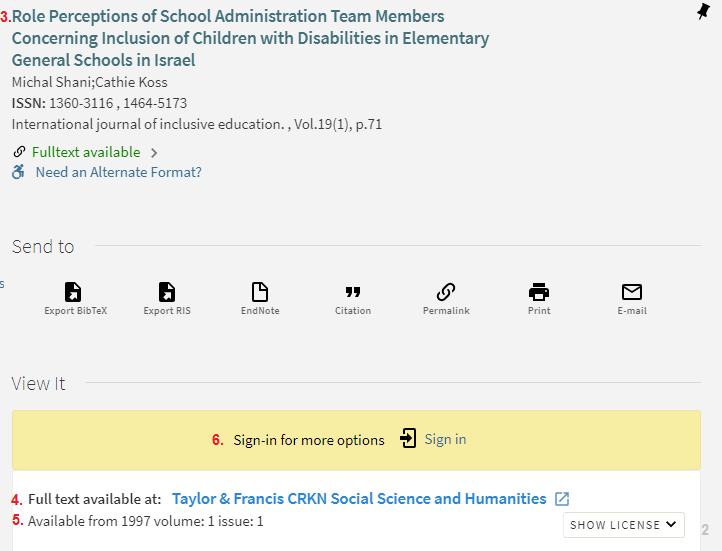The width and height of the screenshot is (722, 551).
Task: Click the accessibility wheelchair icon
Action: tap(18, 172)
